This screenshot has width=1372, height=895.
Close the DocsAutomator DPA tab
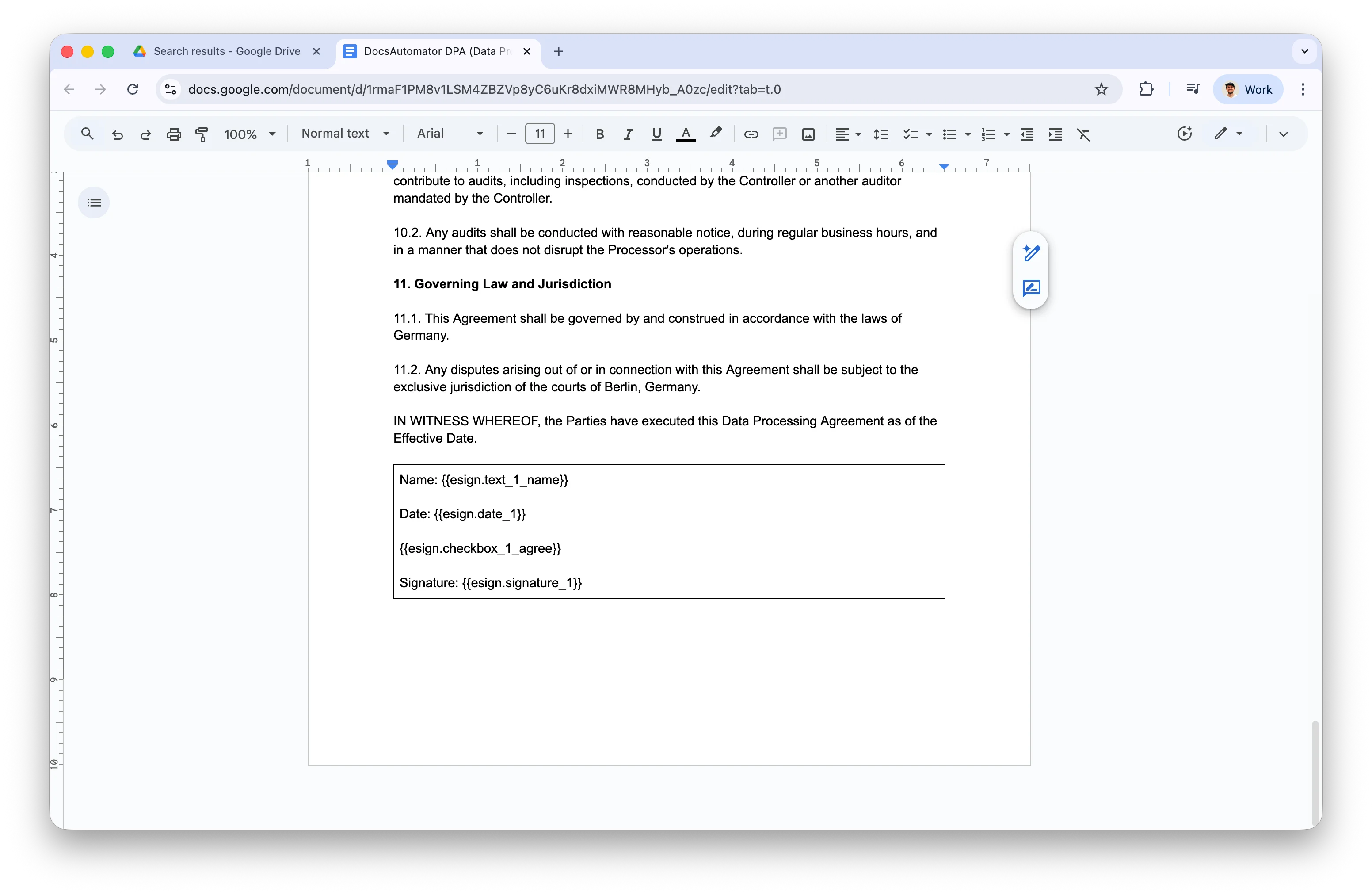[527, 51]
